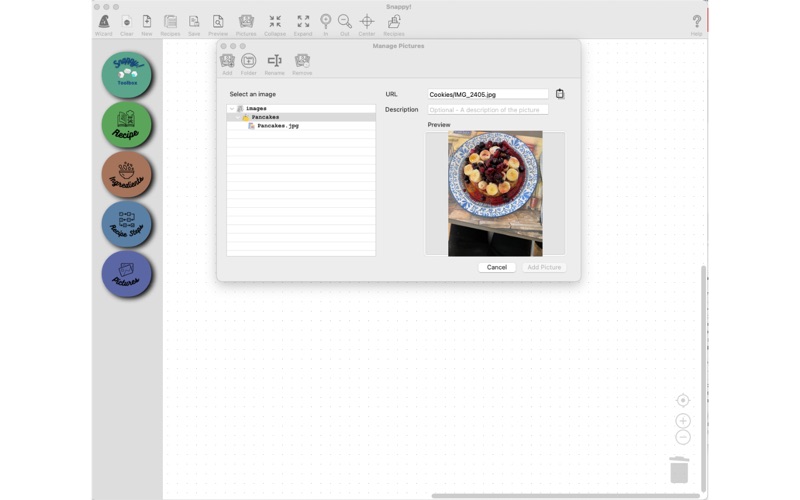Viewport: 800px width, 500px height.
Task: Click workspace minus zoom button
Action: coord(683,437)
